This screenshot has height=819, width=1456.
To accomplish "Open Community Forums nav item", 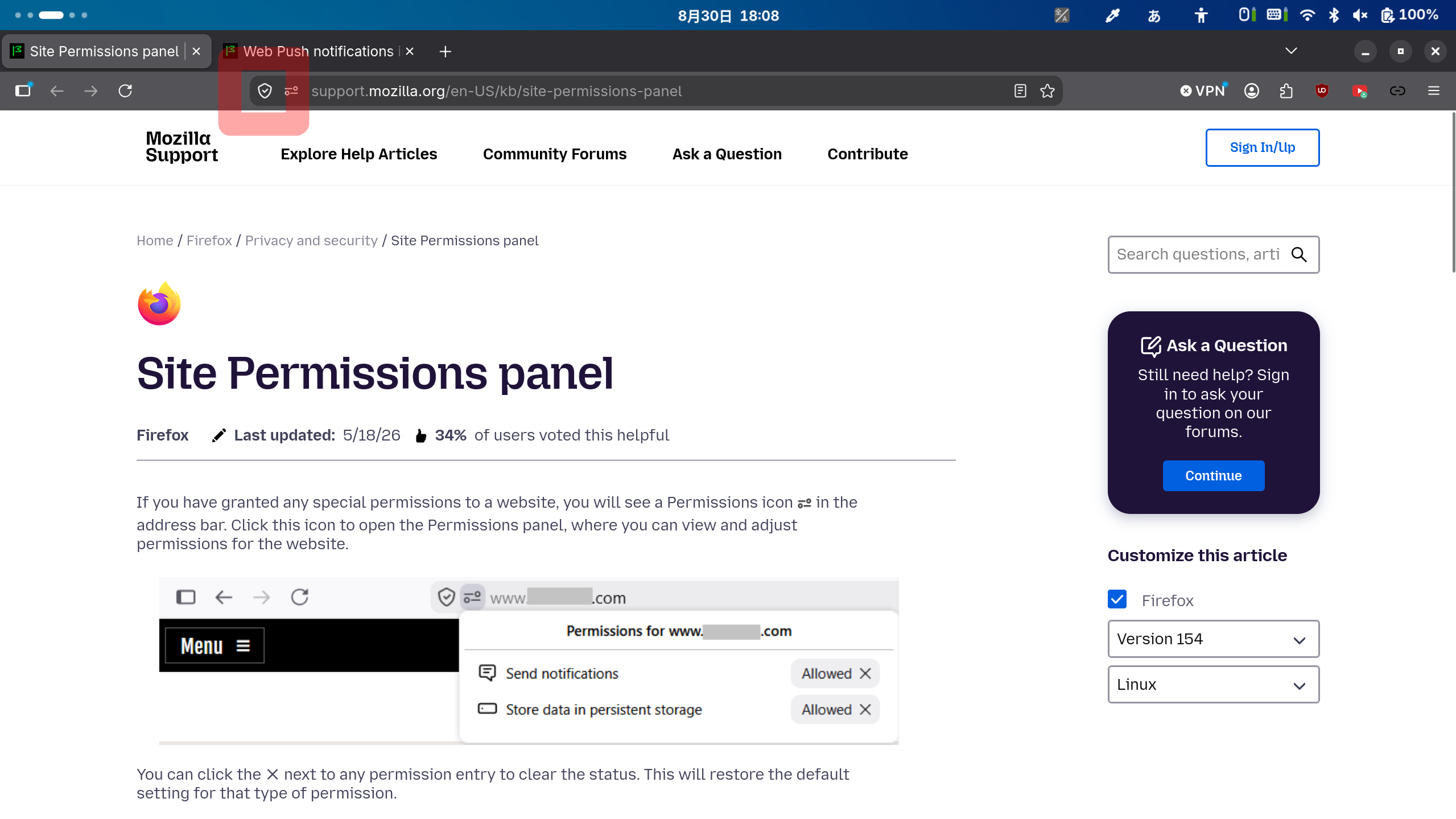I will click(555, 154).
